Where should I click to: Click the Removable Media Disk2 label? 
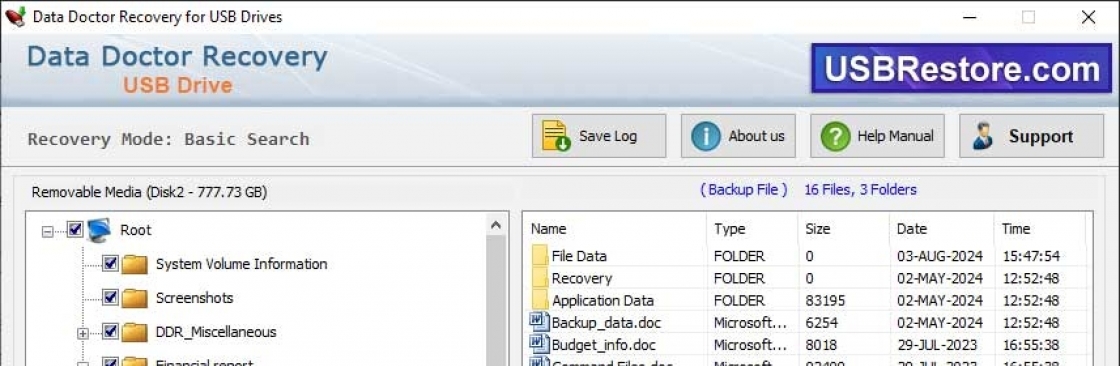[x=149, y=192]
